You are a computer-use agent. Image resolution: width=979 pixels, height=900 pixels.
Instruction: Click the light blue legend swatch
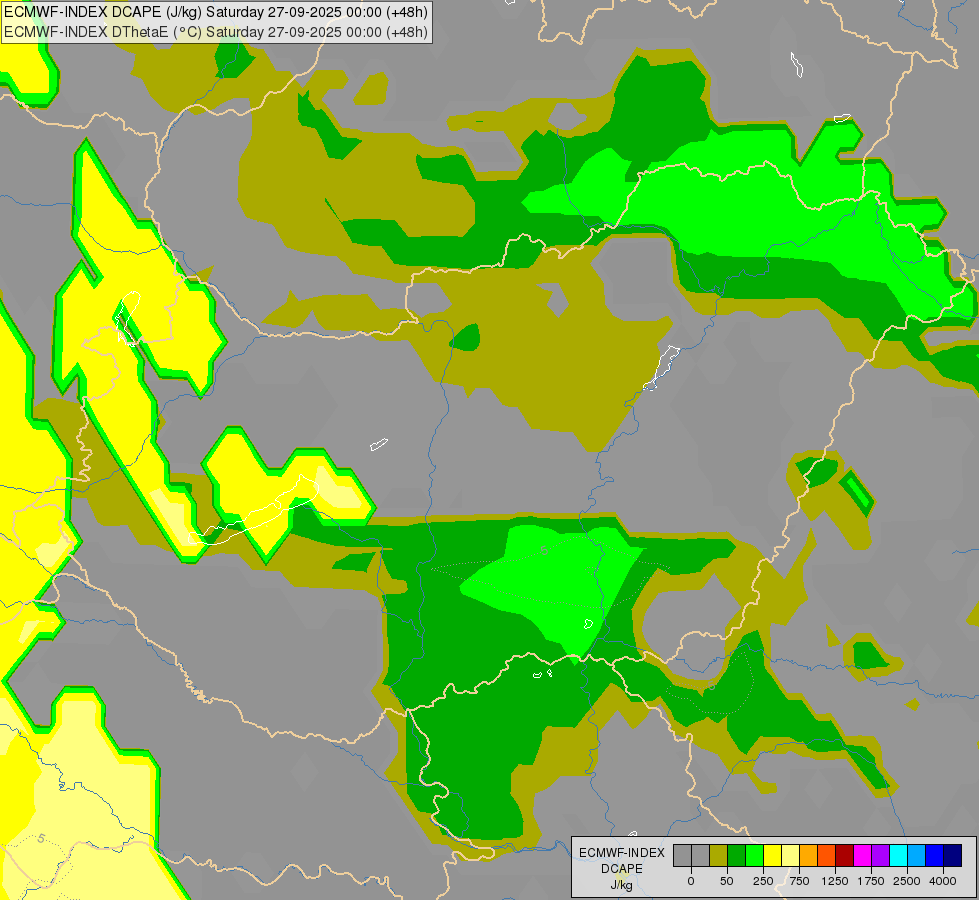pos(917,855)
